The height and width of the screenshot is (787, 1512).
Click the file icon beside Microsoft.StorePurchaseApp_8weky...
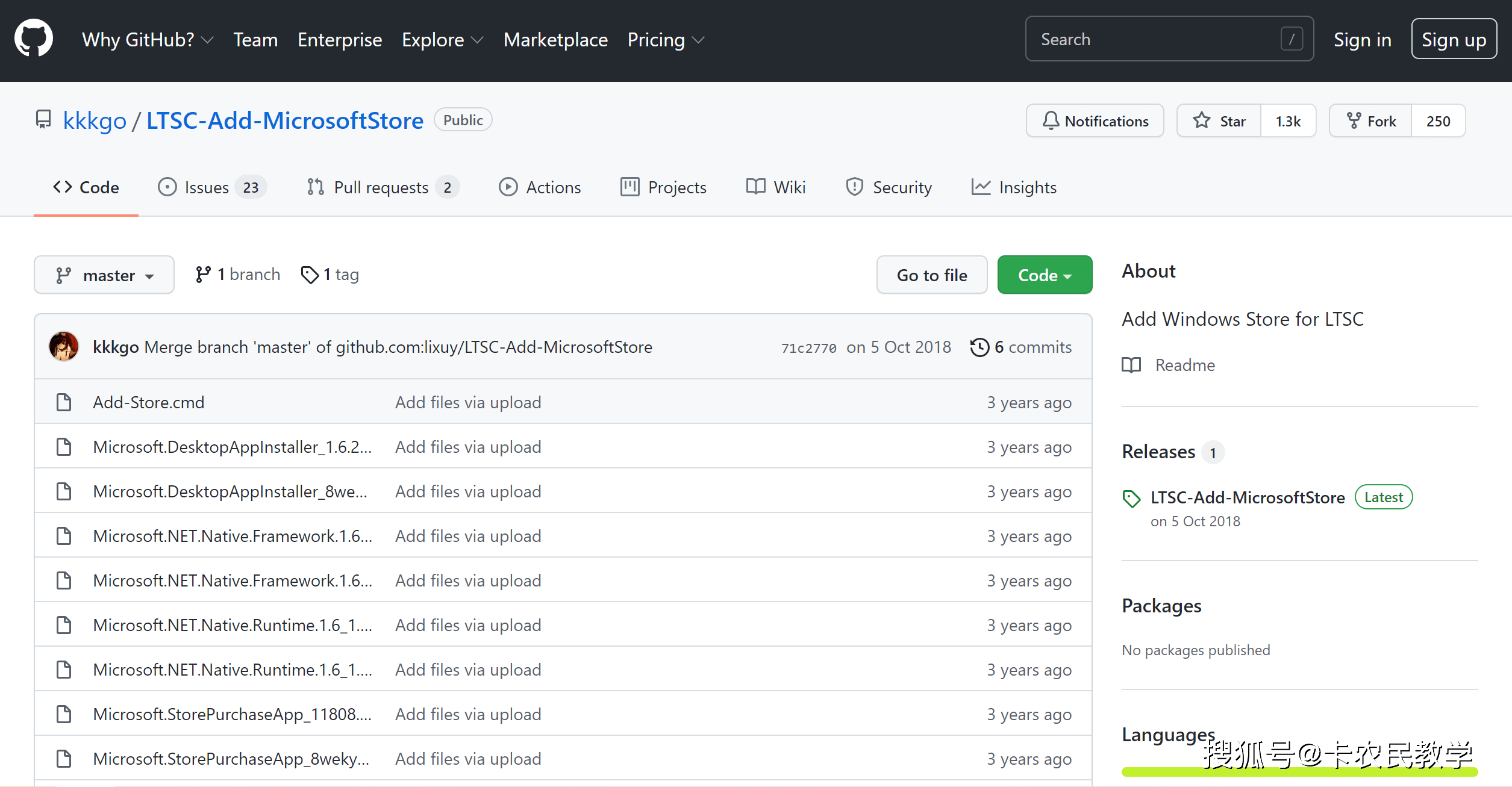64,758
